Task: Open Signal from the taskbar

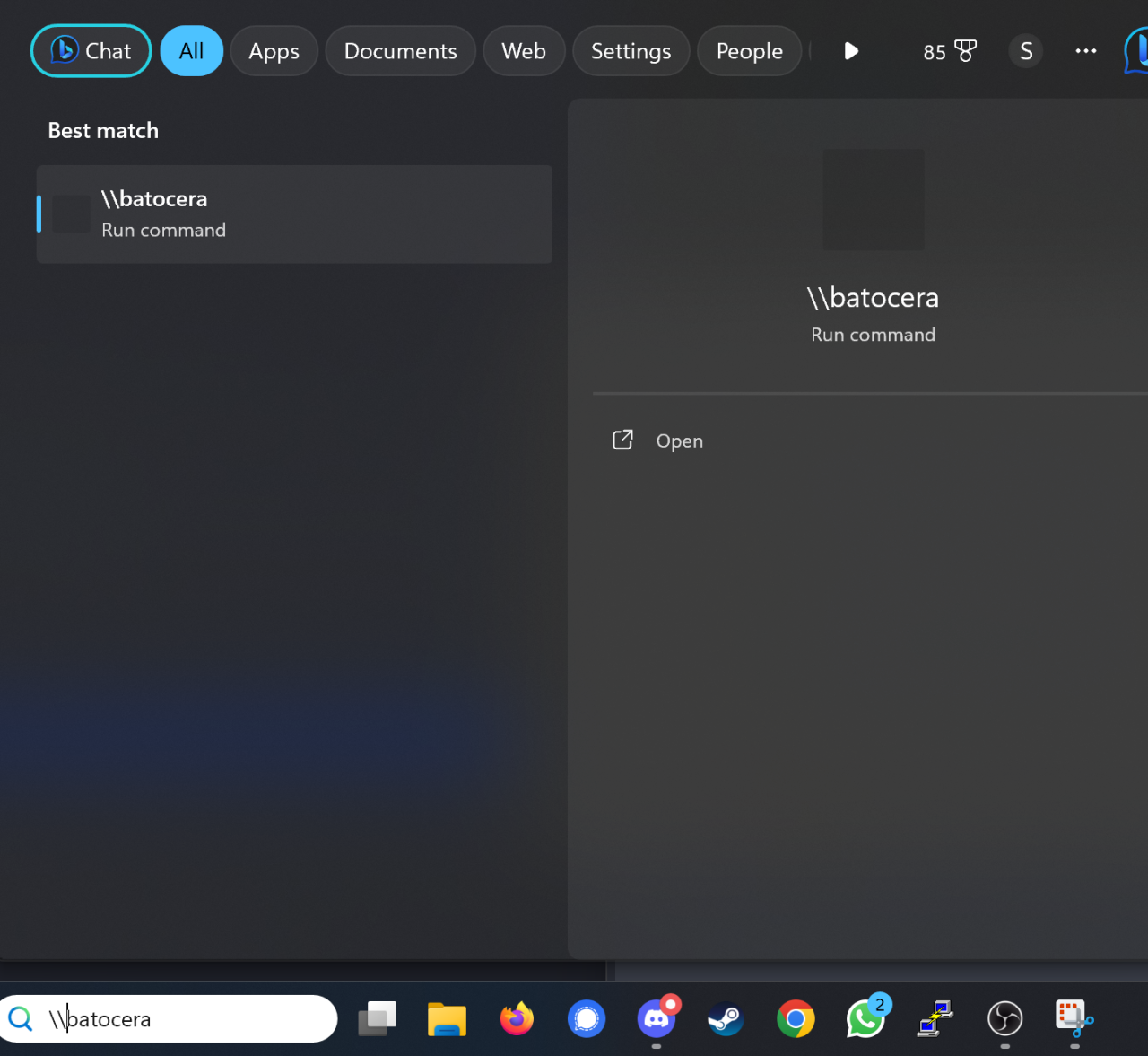Action: point(587,1018)
